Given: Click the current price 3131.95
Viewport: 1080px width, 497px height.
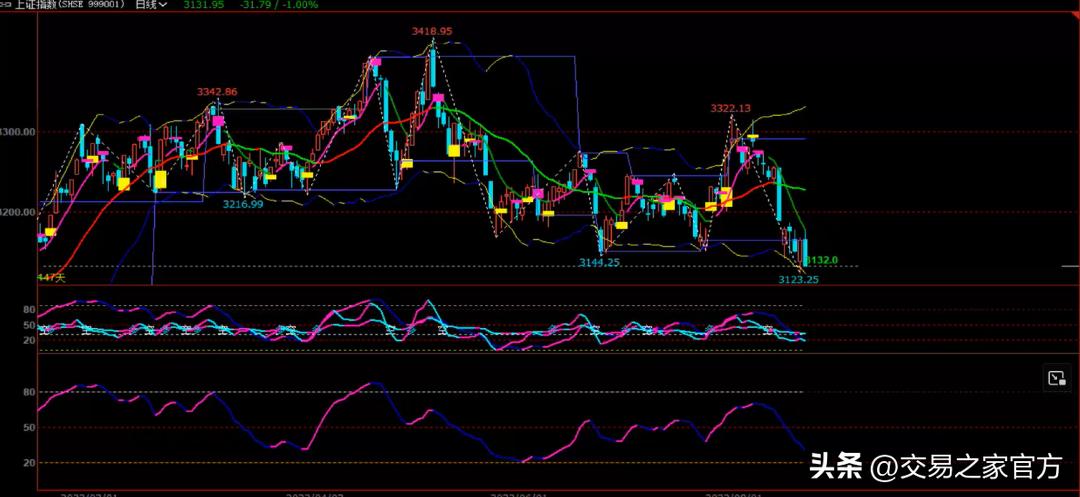Looking at the screenshot, I should (204, 5).
